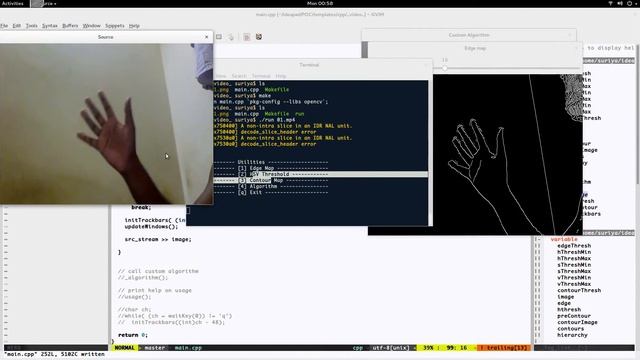The image size is (640, 360).
Task: Click the 'src_stream >> image;' line
Action: pyautogui.click(x=158, y=240)
